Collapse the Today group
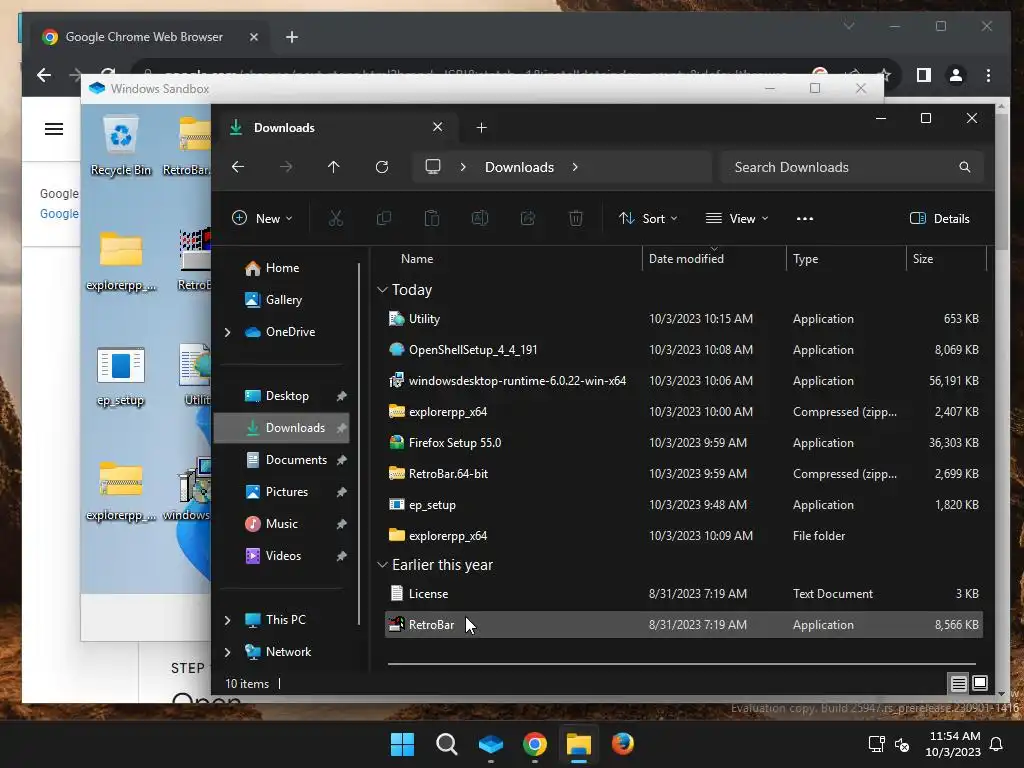This screenshot has width=1024, height=768. pyautogui.click(x=383, y=290)
